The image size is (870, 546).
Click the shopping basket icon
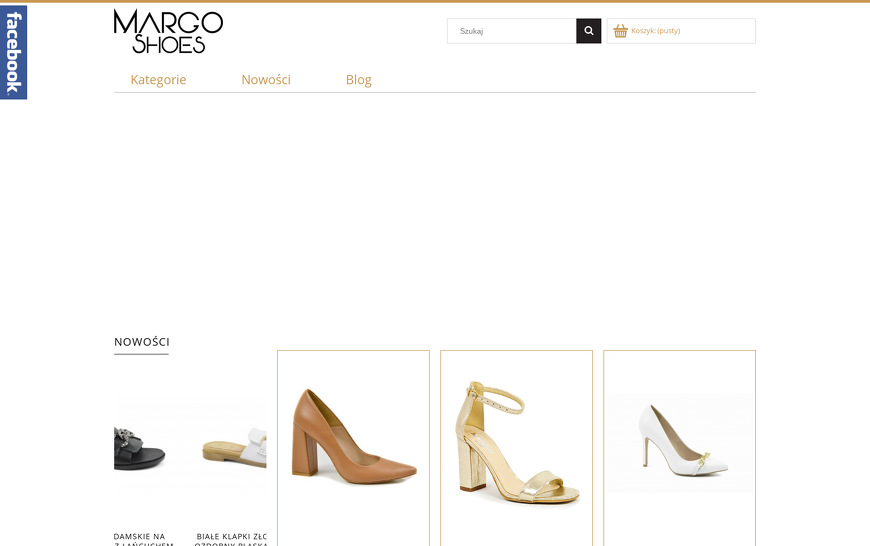[620, 31]
